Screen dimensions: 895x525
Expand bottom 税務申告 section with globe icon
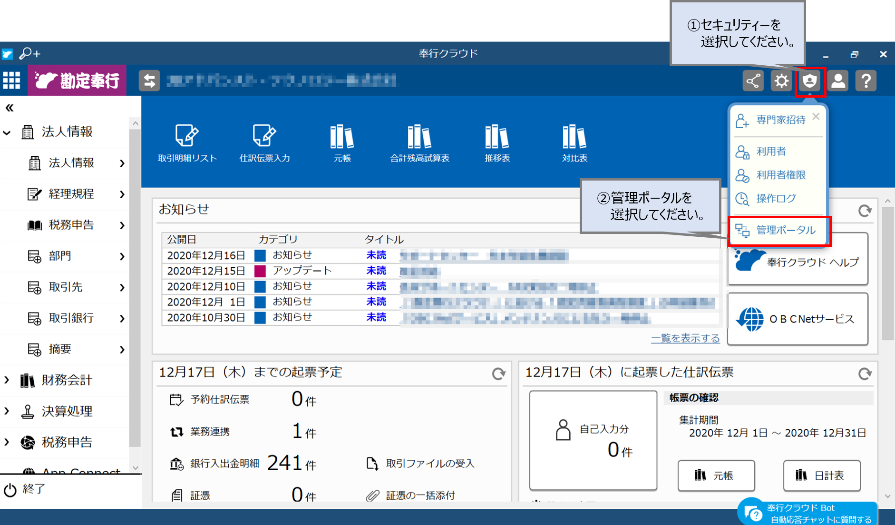pyautogui.click(x=7, y=442)
